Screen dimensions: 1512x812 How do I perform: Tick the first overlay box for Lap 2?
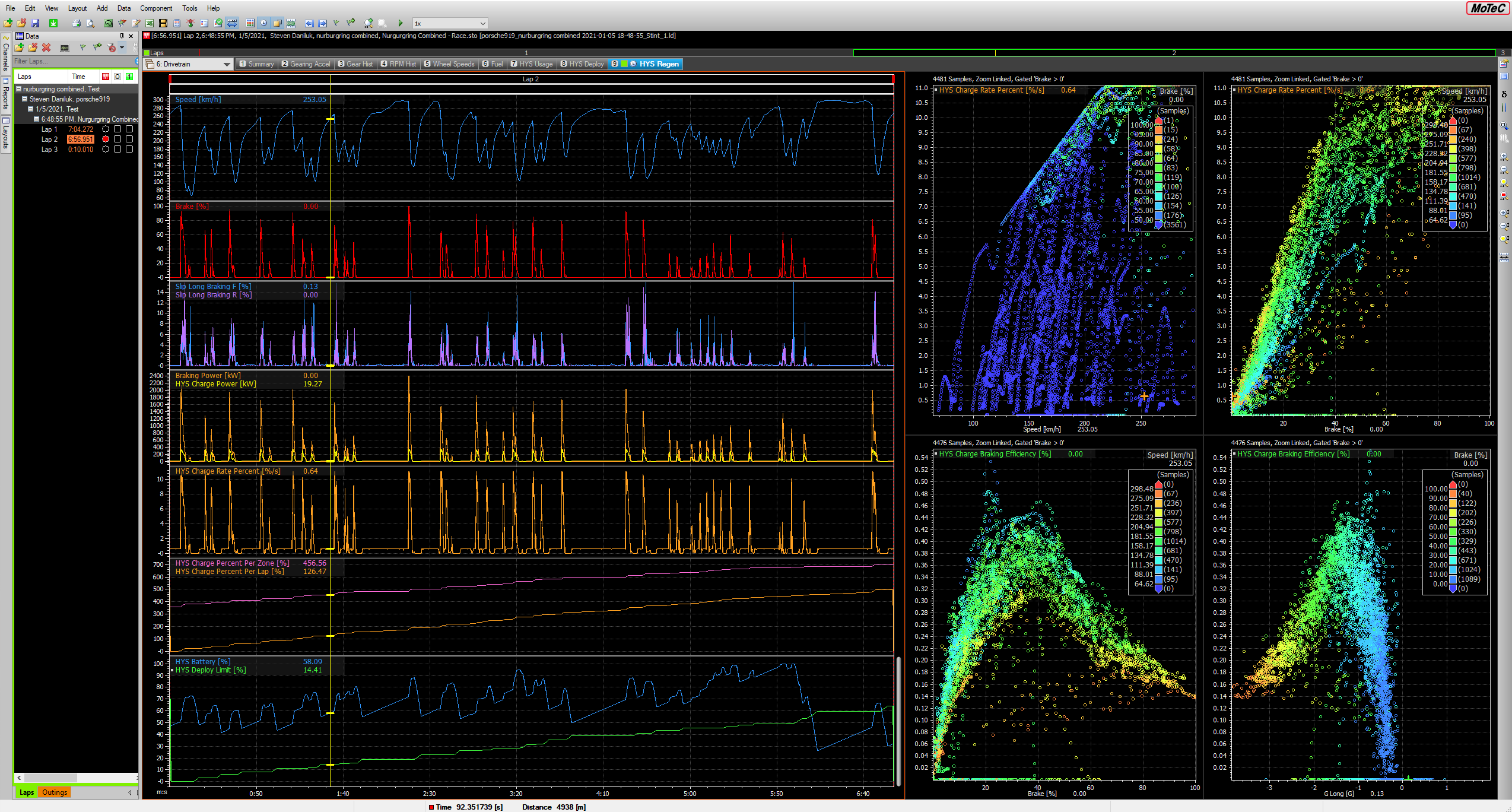pyautogui.click(x=117, y=139)
